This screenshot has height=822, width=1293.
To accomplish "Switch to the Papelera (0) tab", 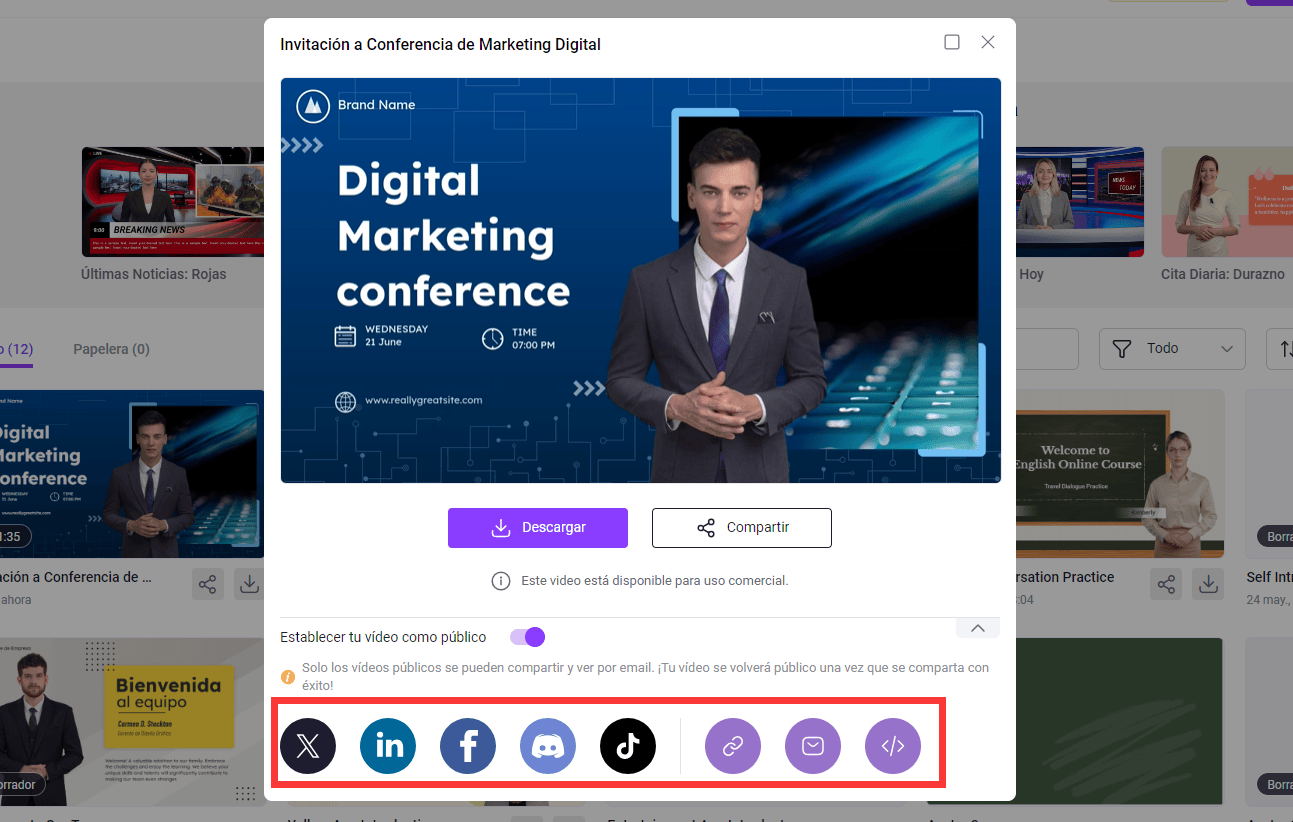I will 111,349.
